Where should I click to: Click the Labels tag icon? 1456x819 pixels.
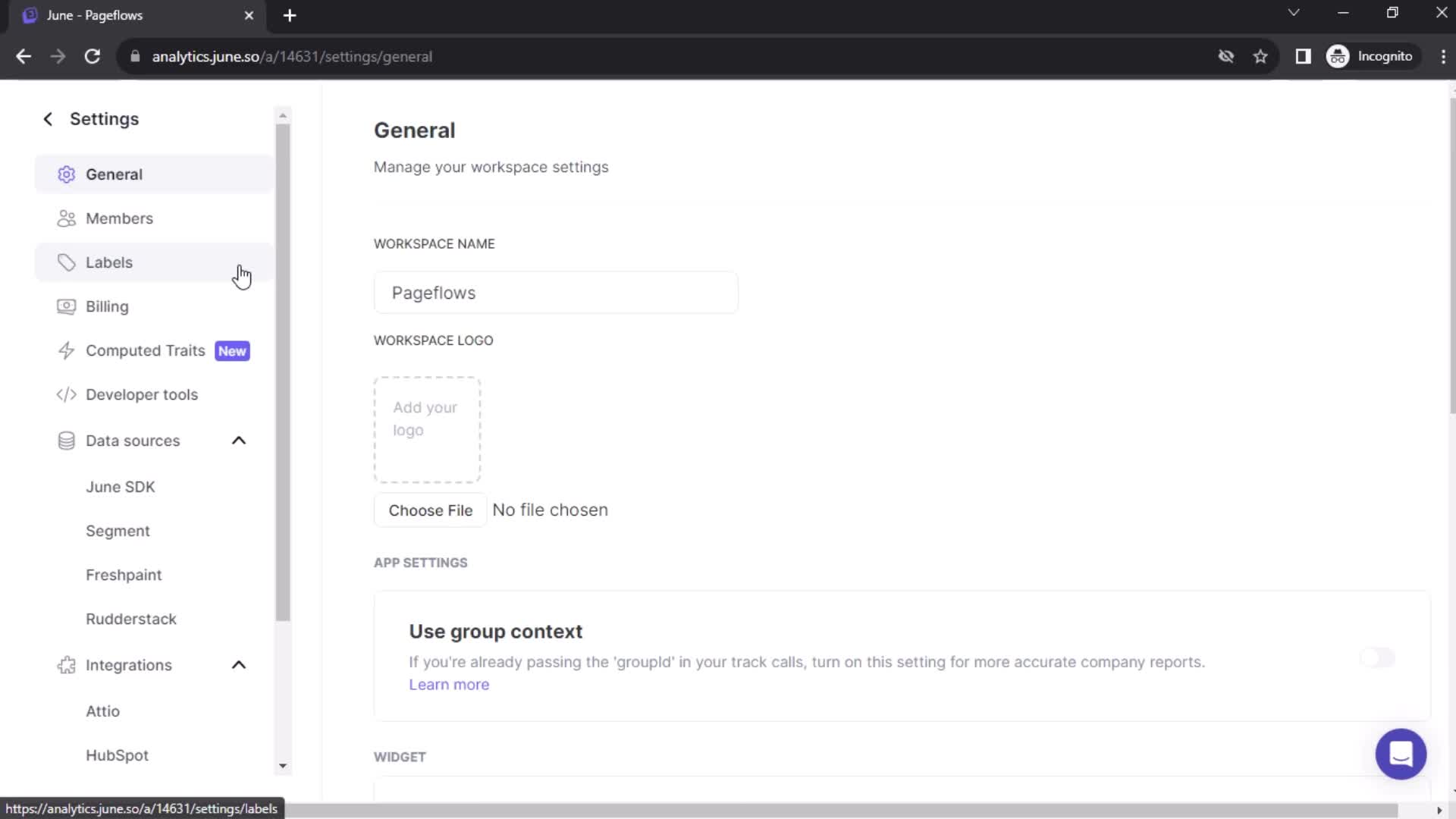pyautogui.click(x=65, y=262)
